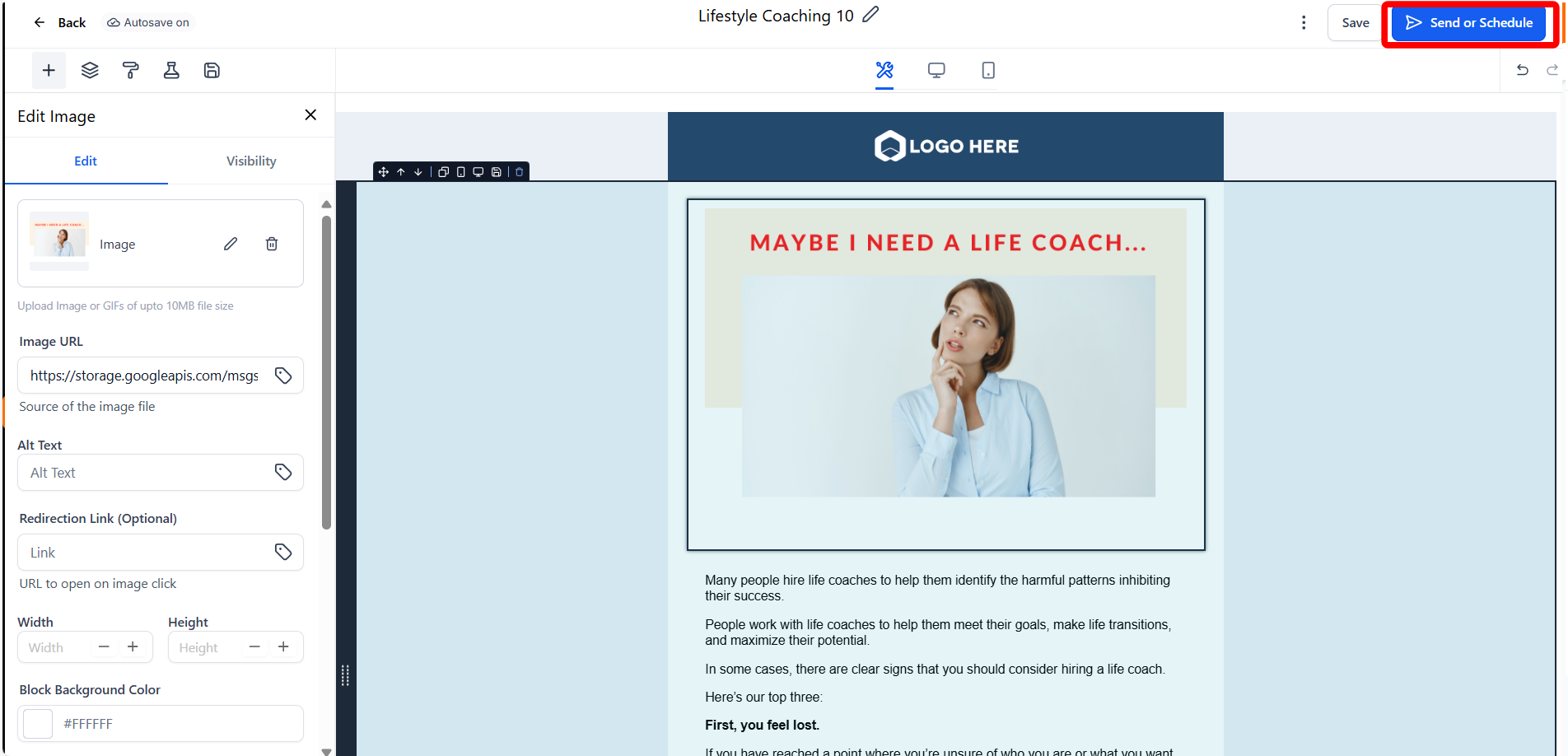Image resolution: width=1568 pixels, height=756 pixels.
Task: Click the paint roller styles icon
Action: (x=130, y=71)
